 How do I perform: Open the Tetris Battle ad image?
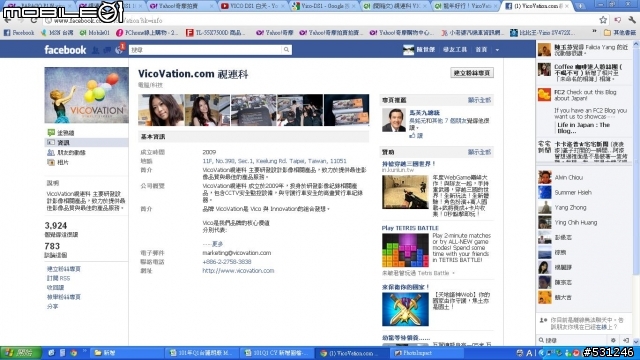point(405,250)
